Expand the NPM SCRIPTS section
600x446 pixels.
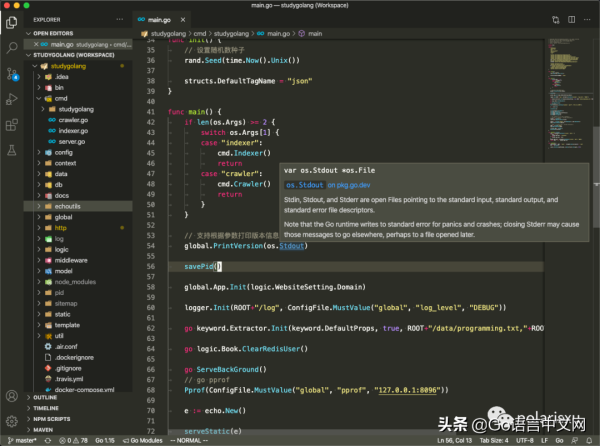pyautogui.click(x=52, y=420)
